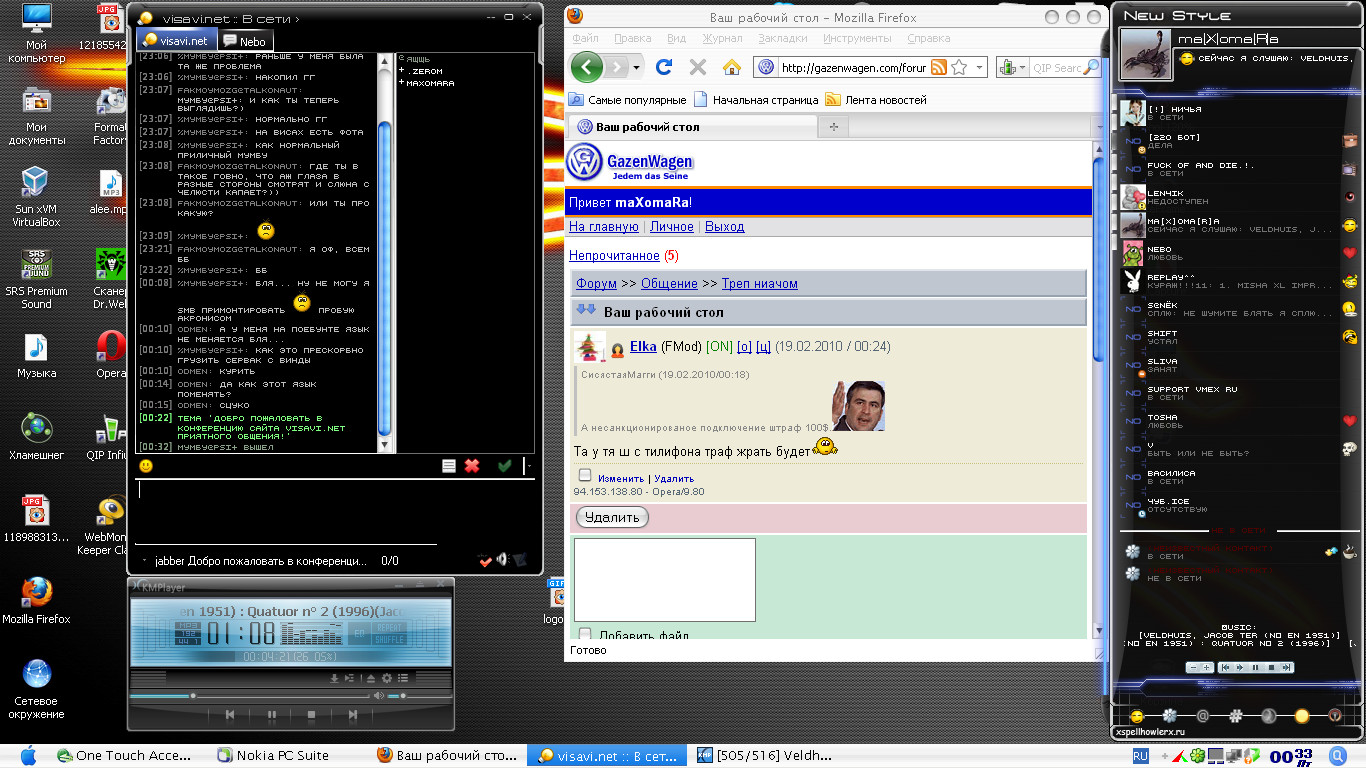Image resolution: width=1366 pixels, height=768 pixels.
Task: Click the green checkmark send icon in chat
Action: click(x=505, y=466)
